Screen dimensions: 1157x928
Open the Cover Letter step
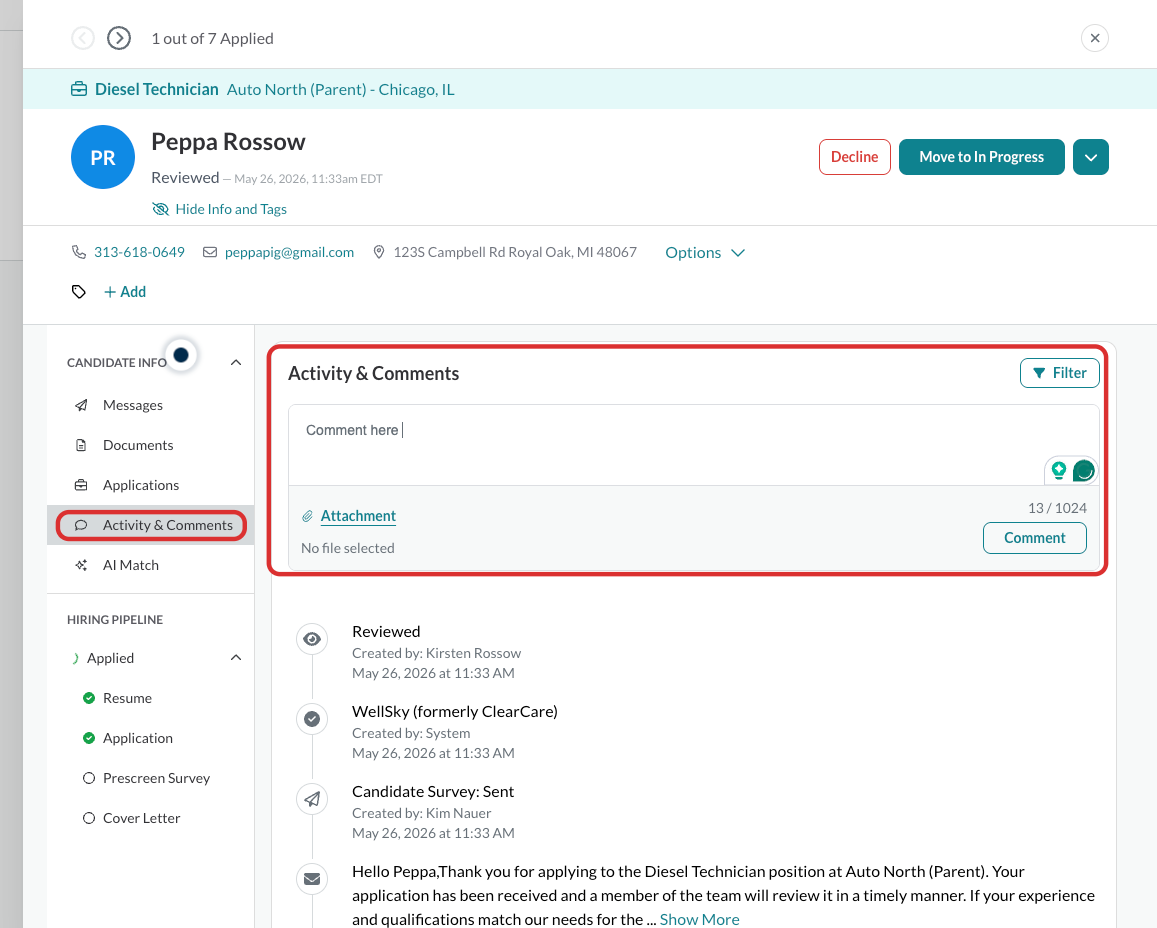(141, 818)
